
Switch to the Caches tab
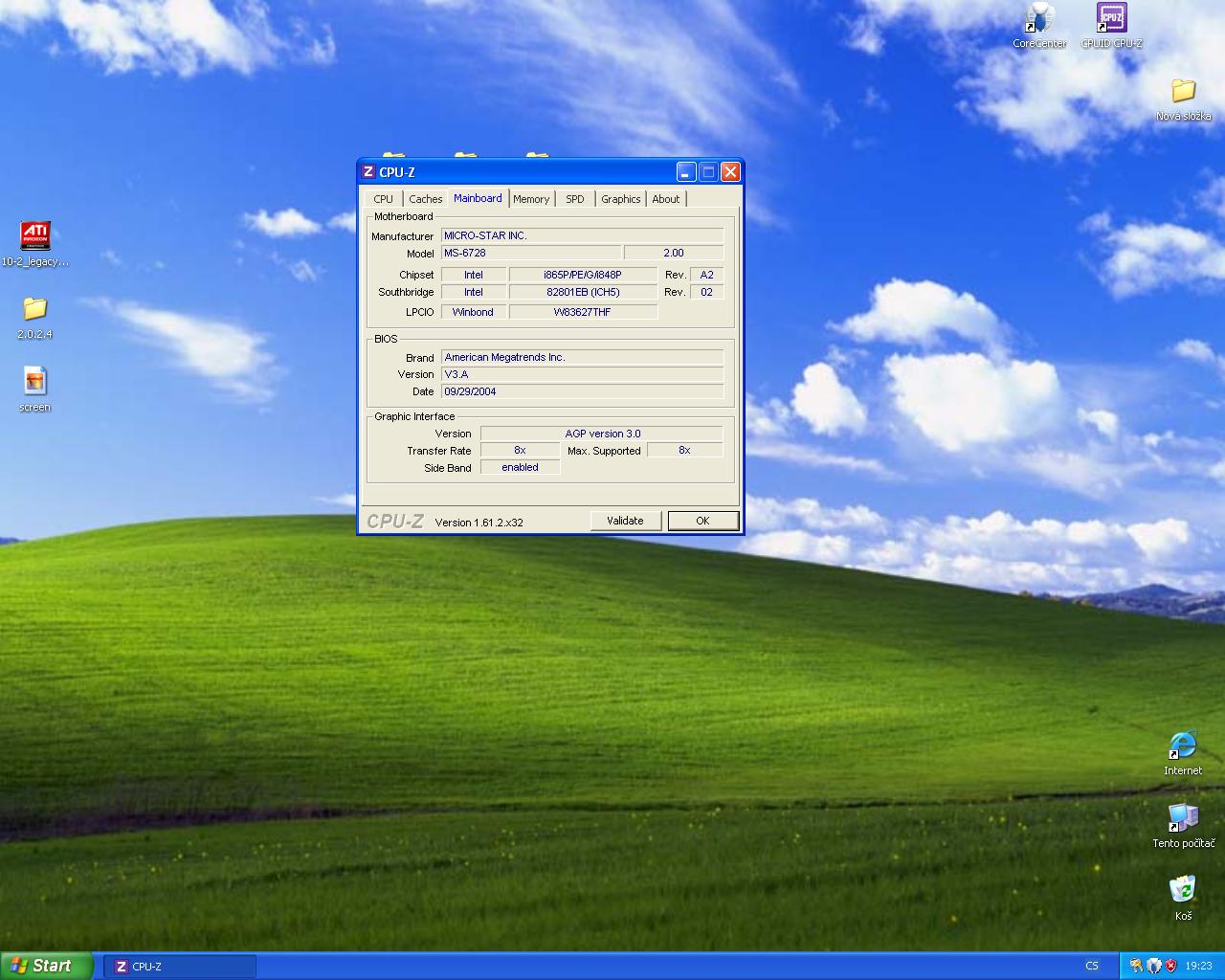426,199
